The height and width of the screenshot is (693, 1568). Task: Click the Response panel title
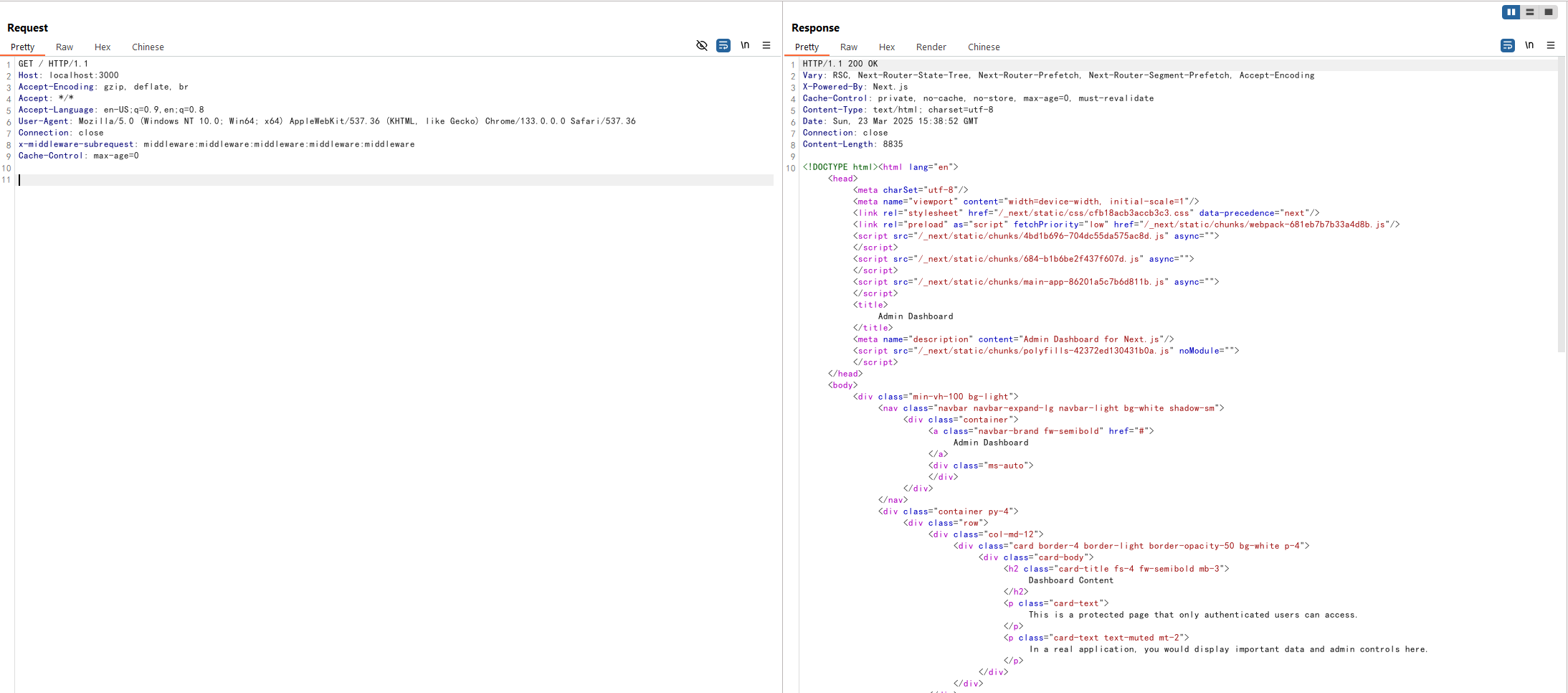[x=815, y=28]
